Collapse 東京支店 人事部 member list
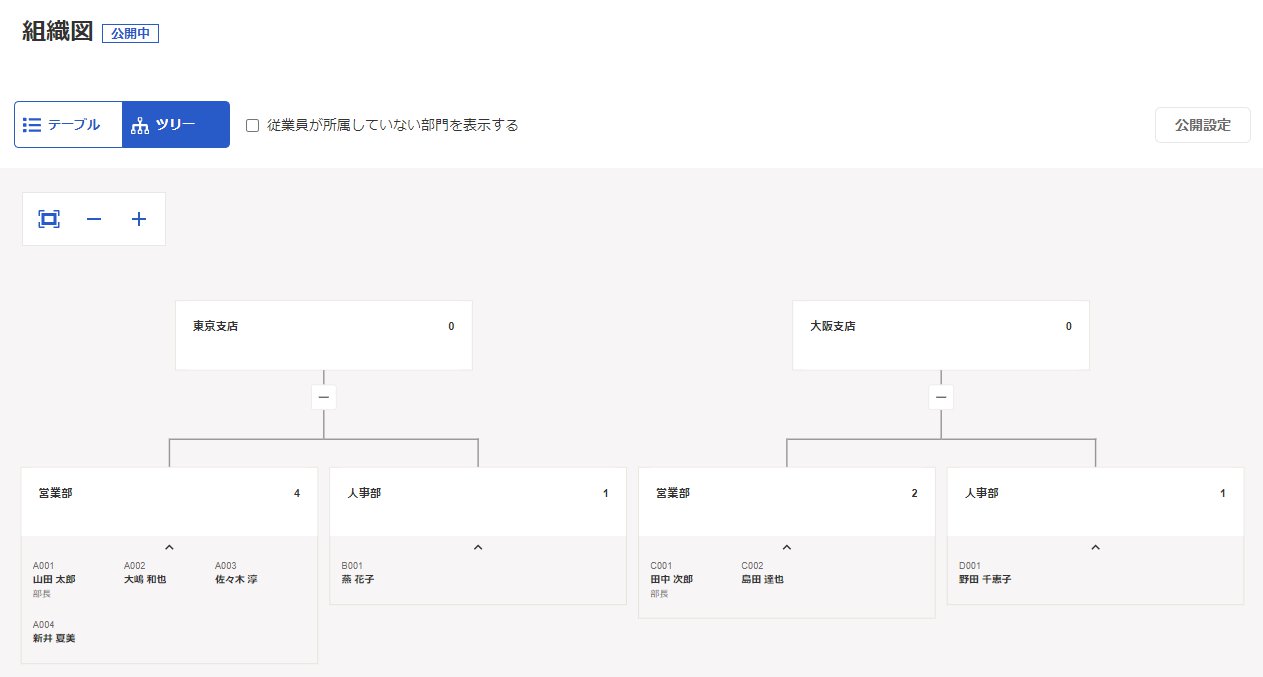Image resolution: width=1263 pixels, height=677 pixels. pyautogui.click(x=478, y=547)
